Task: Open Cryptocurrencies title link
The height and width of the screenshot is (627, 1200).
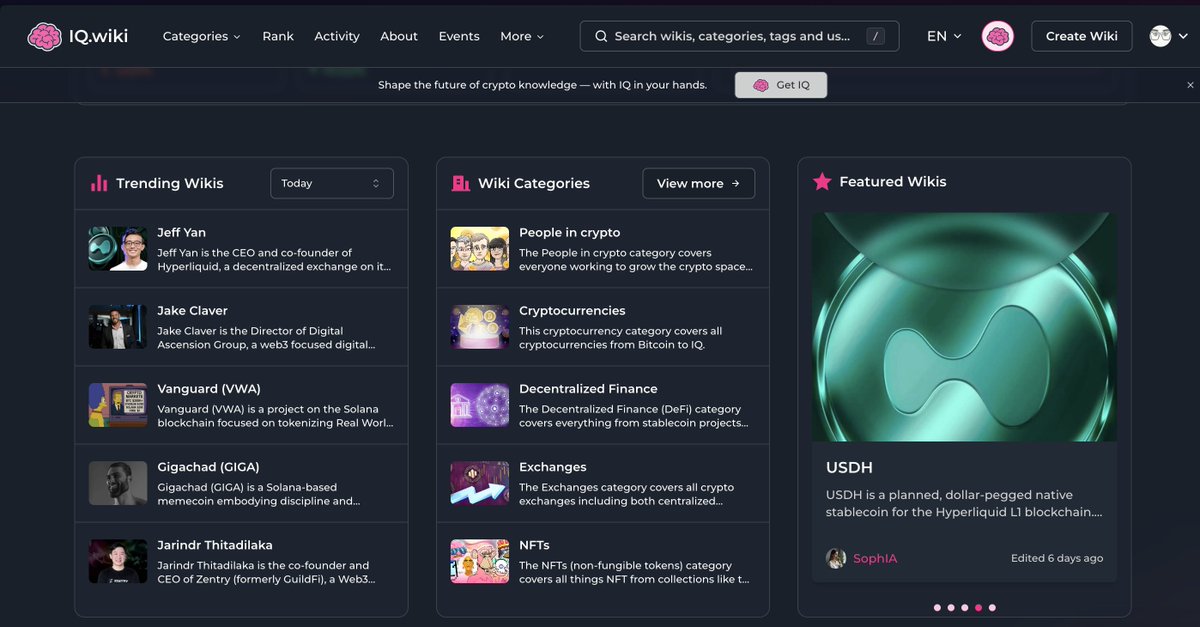Action: [x=572, y=310]
